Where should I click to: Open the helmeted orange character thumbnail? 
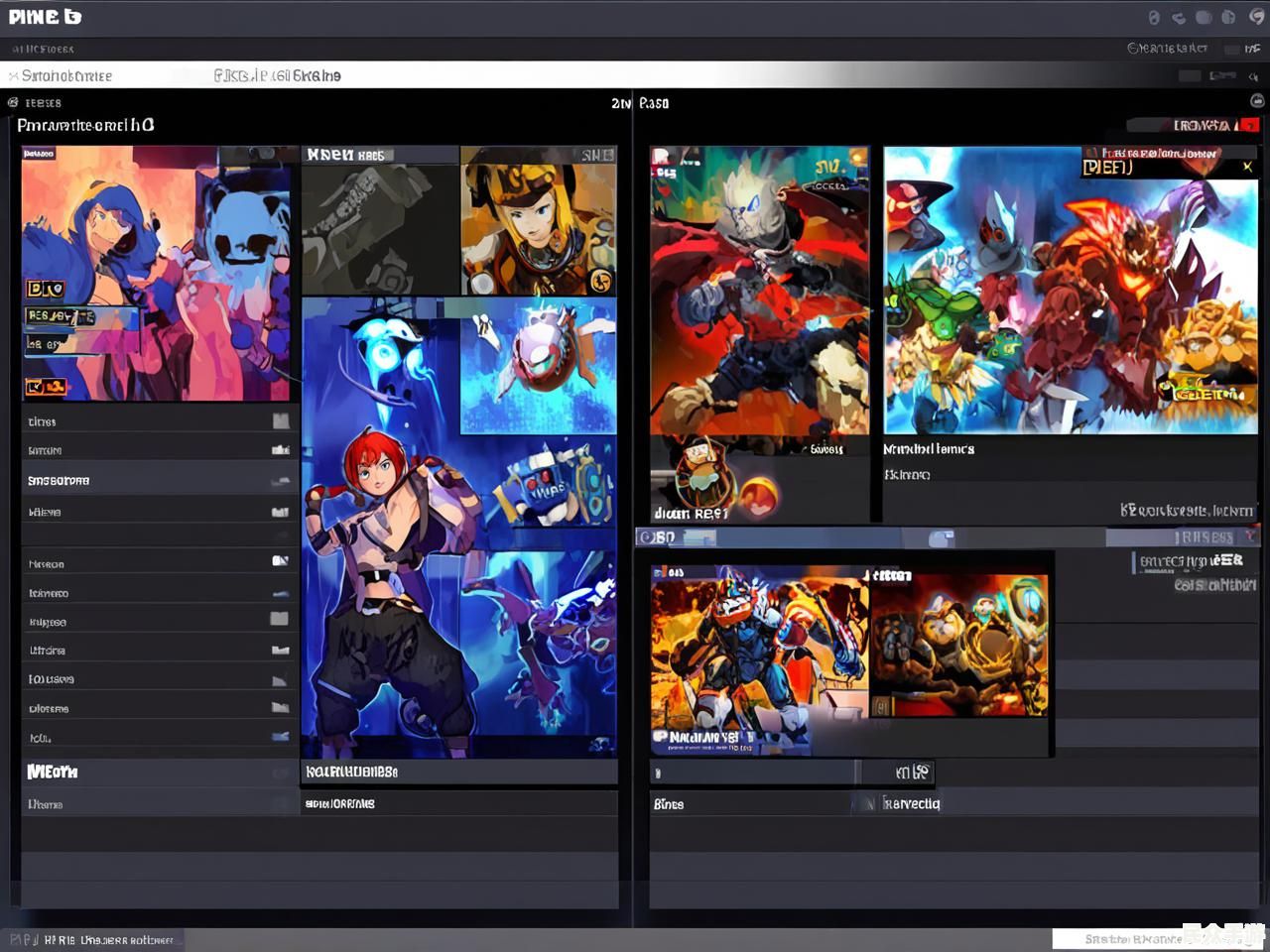(x=538, y=221)
